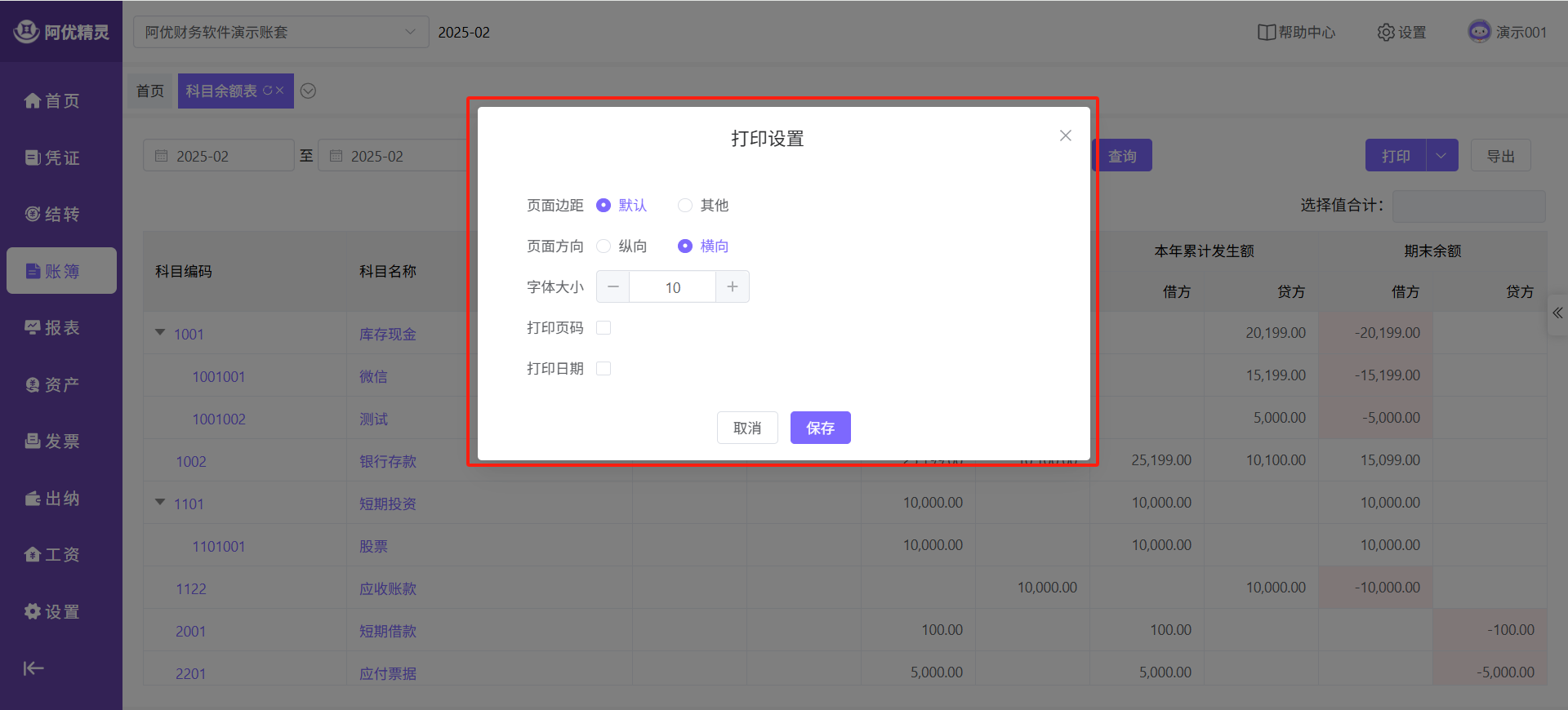Open the print button dropdown arrow

(x=1441, y=156)
